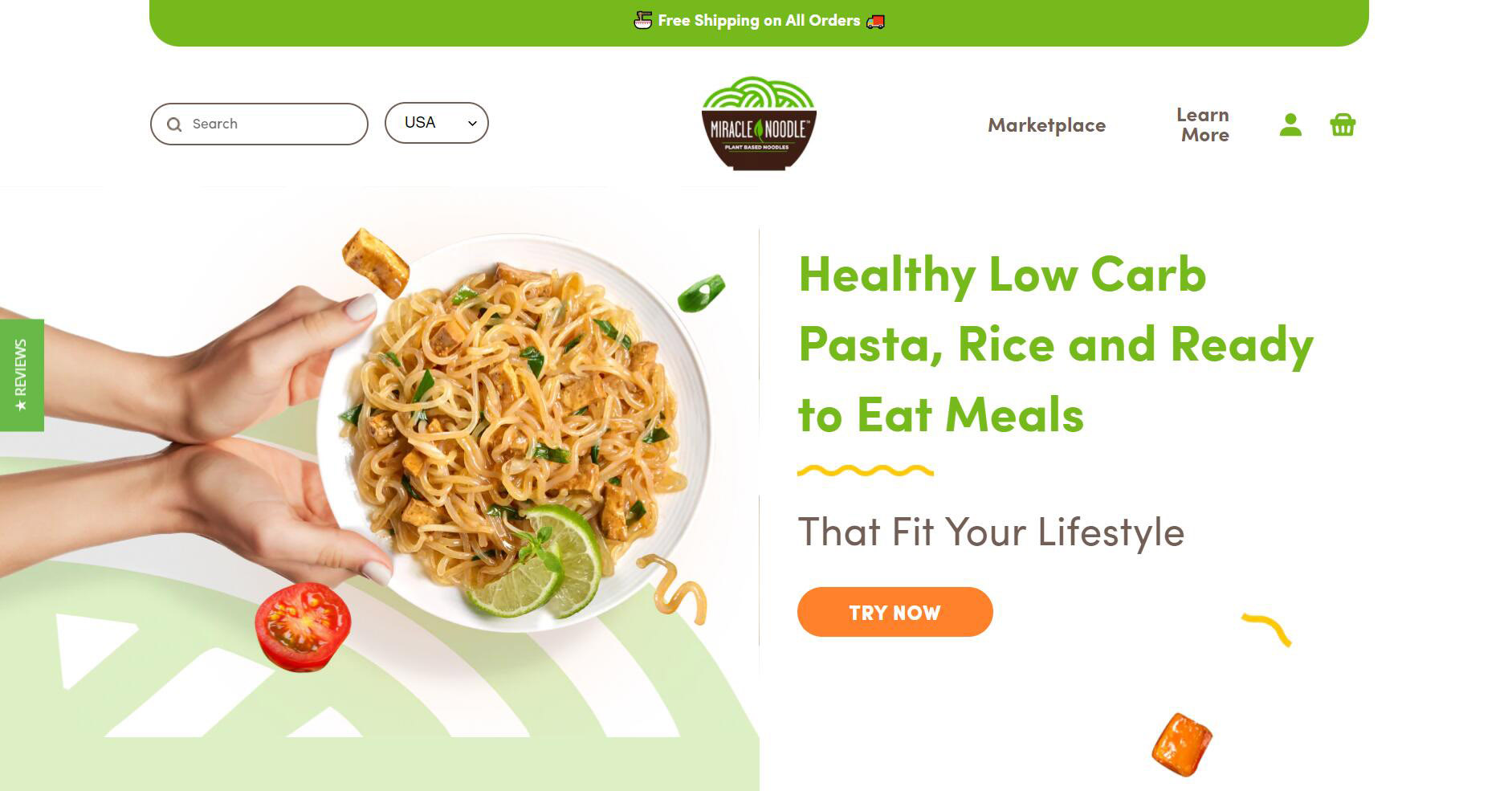Screen dimensions: 1512x791
Task: Click the star on the Reviews tab
Action: pyautogui.click(x=21, y=404)
